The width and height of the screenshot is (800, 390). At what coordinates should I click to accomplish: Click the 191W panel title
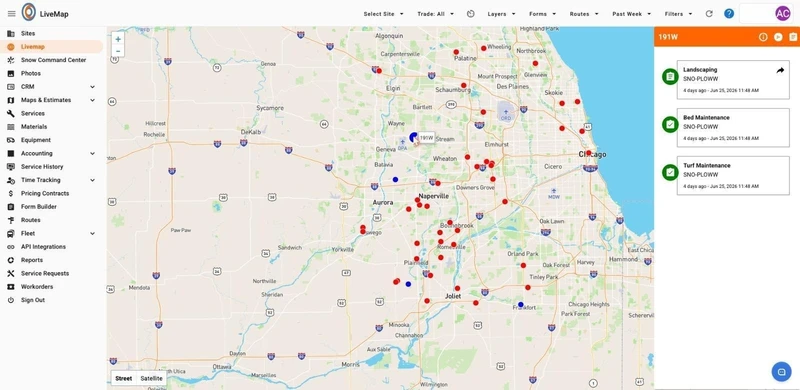click(x=667, y=37)
